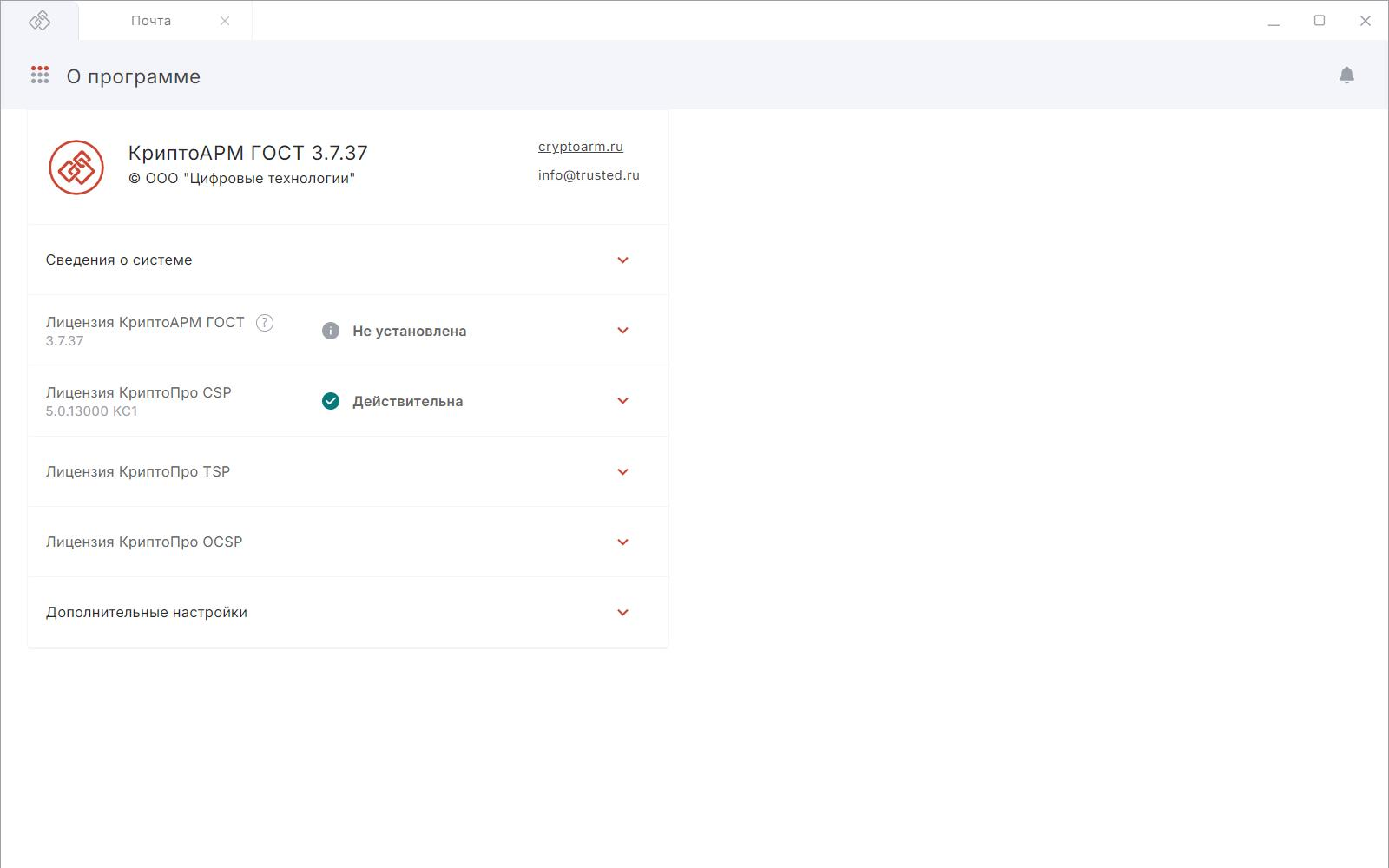Viewport: 1389px width, 868px height.
Task: Click the Не установлена status text
Action: 409,331
